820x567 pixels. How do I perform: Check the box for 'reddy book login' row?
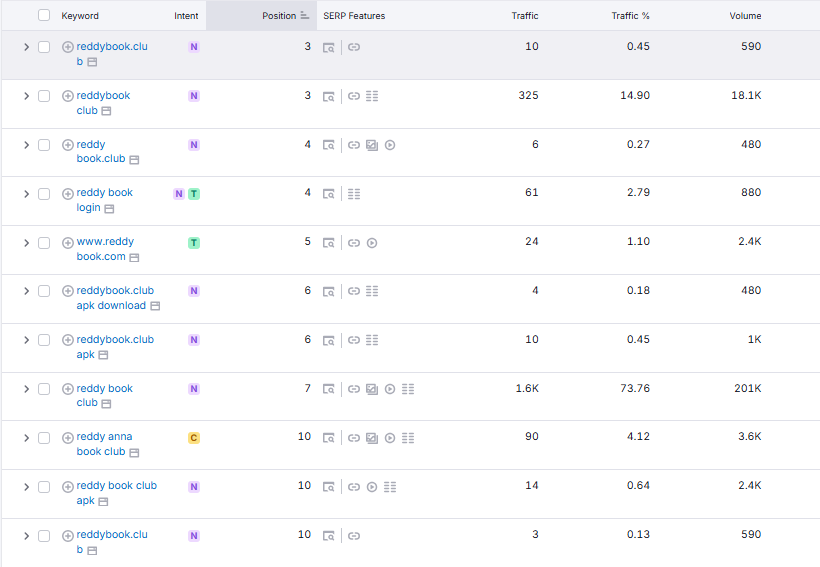coord(44,194)
